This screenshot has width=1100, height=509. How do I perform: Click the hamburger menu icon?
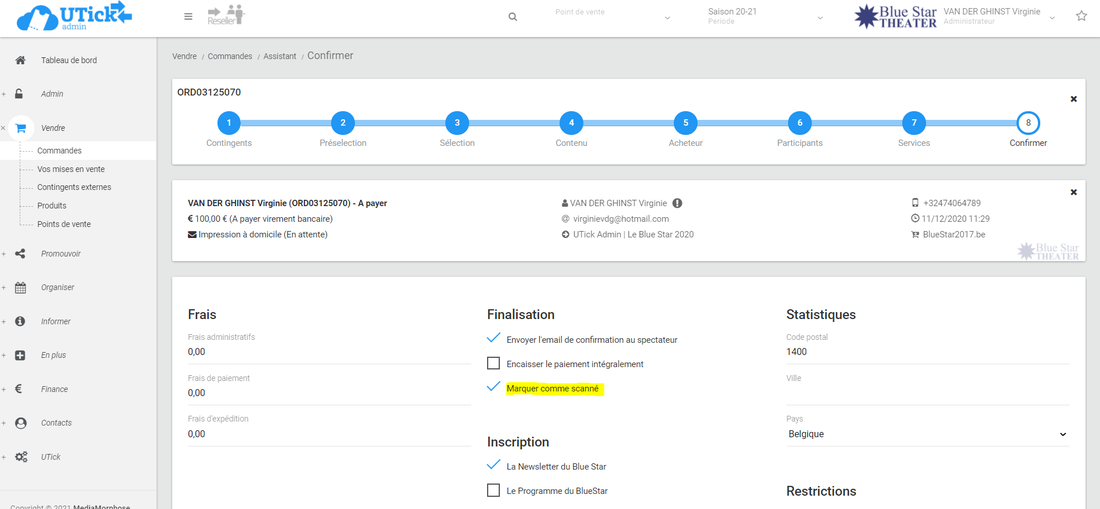(189, 17)
